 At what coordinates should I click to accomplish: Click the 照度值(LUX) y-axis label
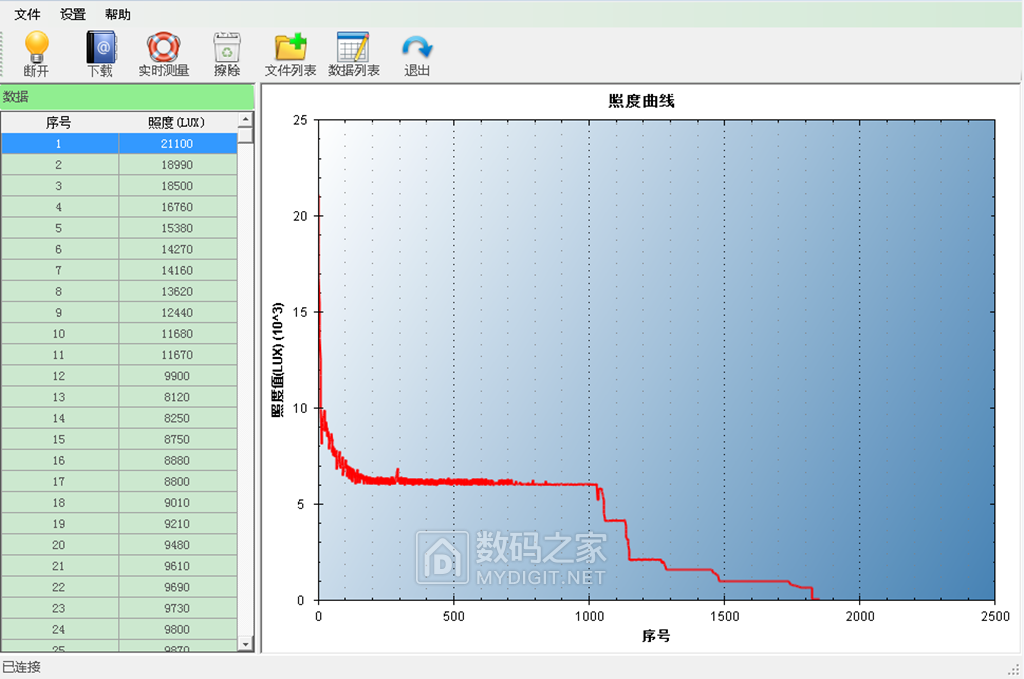point(278,360)
